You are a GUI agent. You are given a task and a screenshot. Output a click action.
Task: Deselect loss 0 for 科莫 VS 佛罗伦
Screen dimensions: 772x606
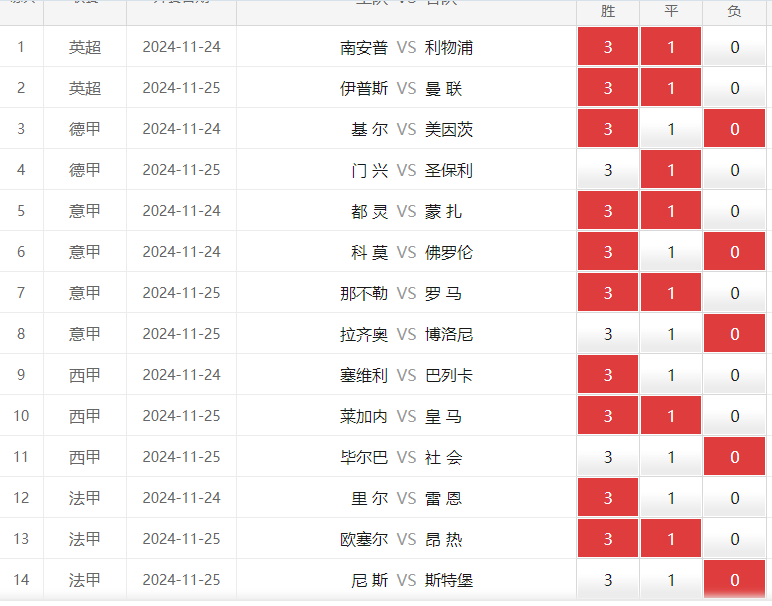pos(734,251)
